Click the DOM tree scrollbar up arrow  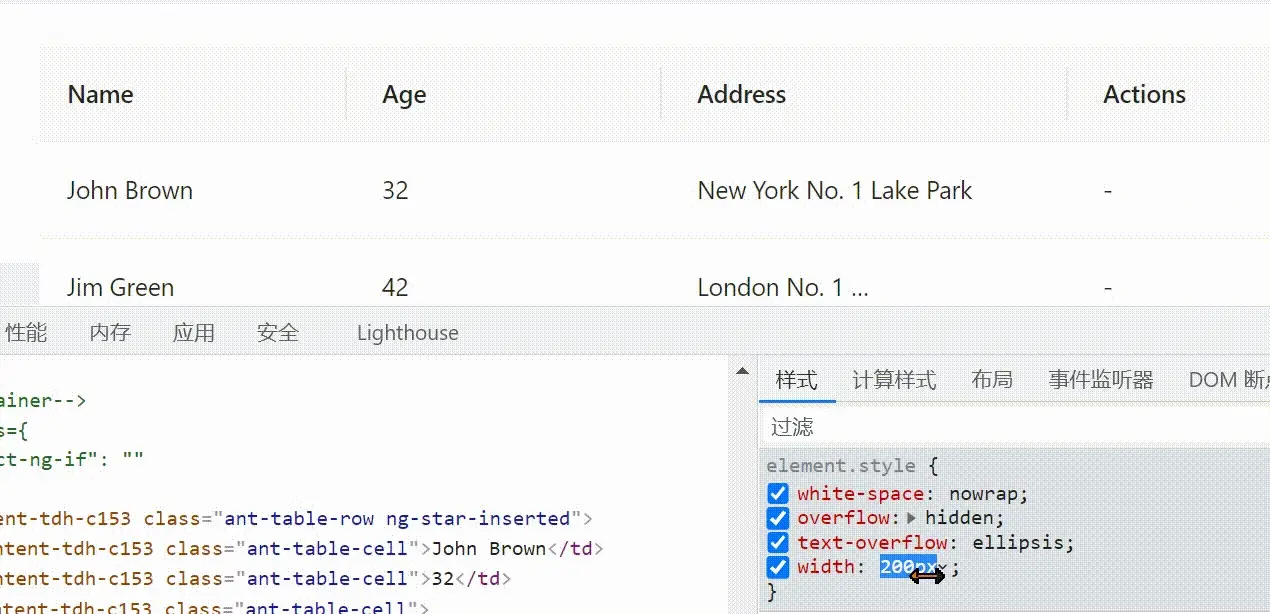point(742,370)
